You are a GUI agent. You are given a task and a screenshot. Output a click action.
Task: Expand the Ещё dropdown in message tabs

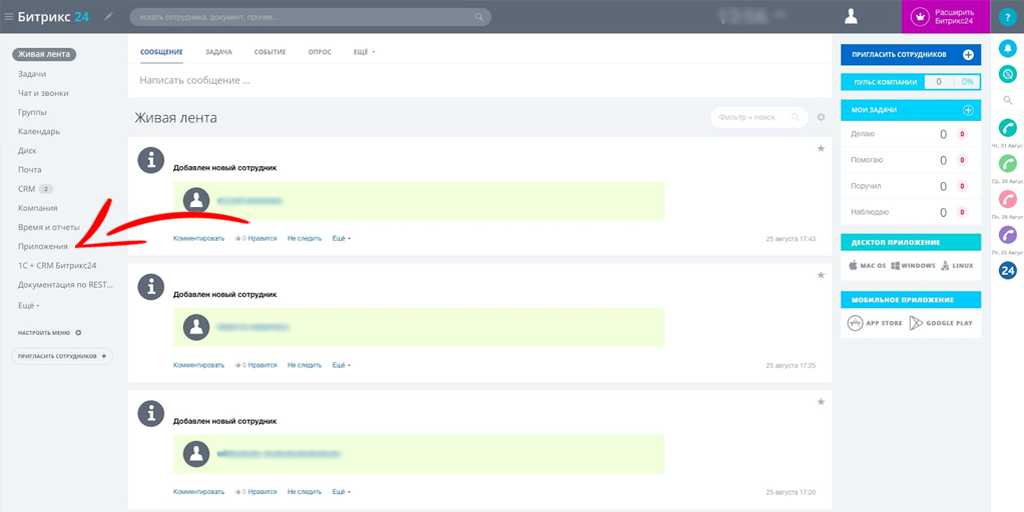click(x=364, y=51)
